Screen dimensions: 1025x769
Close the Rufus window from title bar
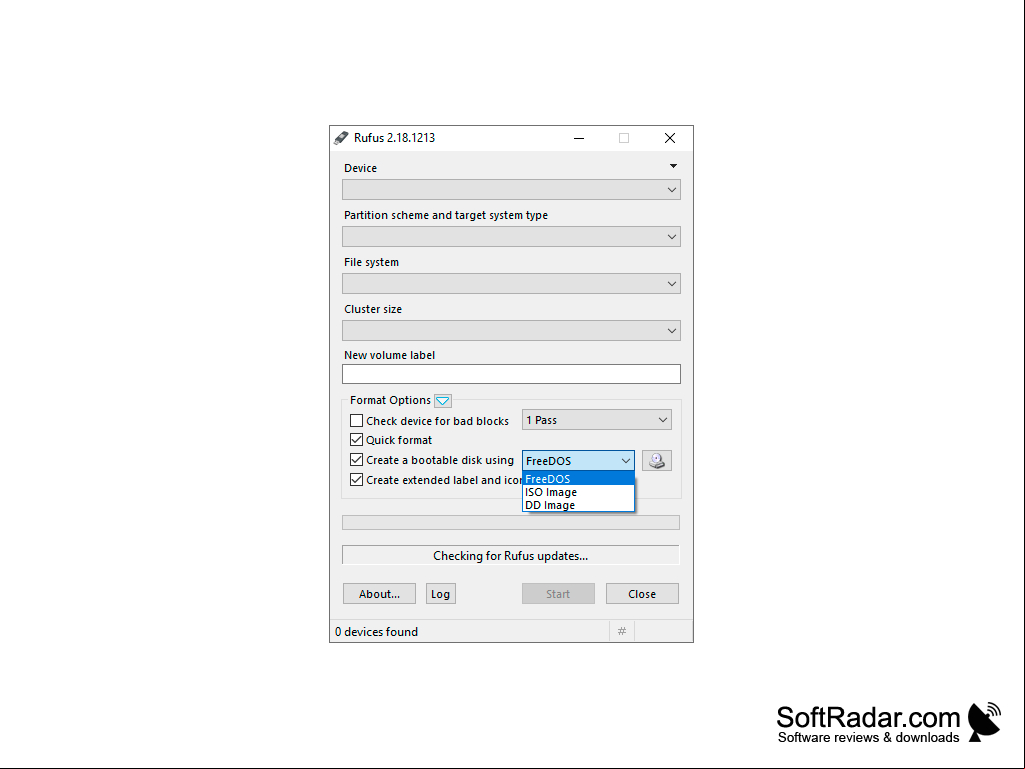click(x=670, y=138)
